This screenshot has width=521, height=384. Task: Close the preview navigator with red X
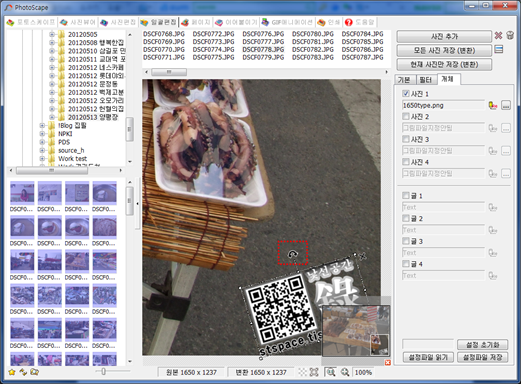tap(387, 362)
